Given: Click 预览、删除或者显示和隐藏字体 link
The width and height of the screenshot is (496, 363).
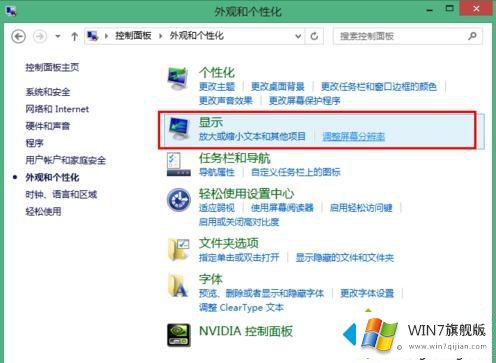Looking at the screenshot, I should pyautogui.click(x=261, y=293).
